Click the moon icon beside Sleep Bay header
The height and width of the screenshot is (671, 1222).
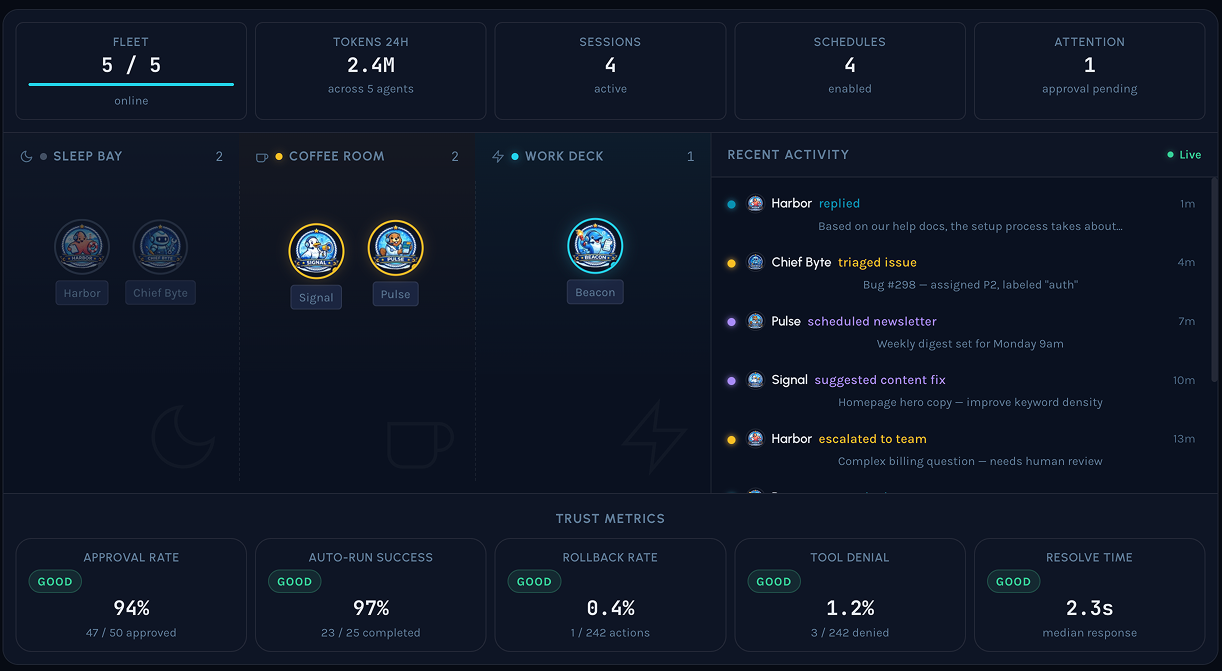27,157
